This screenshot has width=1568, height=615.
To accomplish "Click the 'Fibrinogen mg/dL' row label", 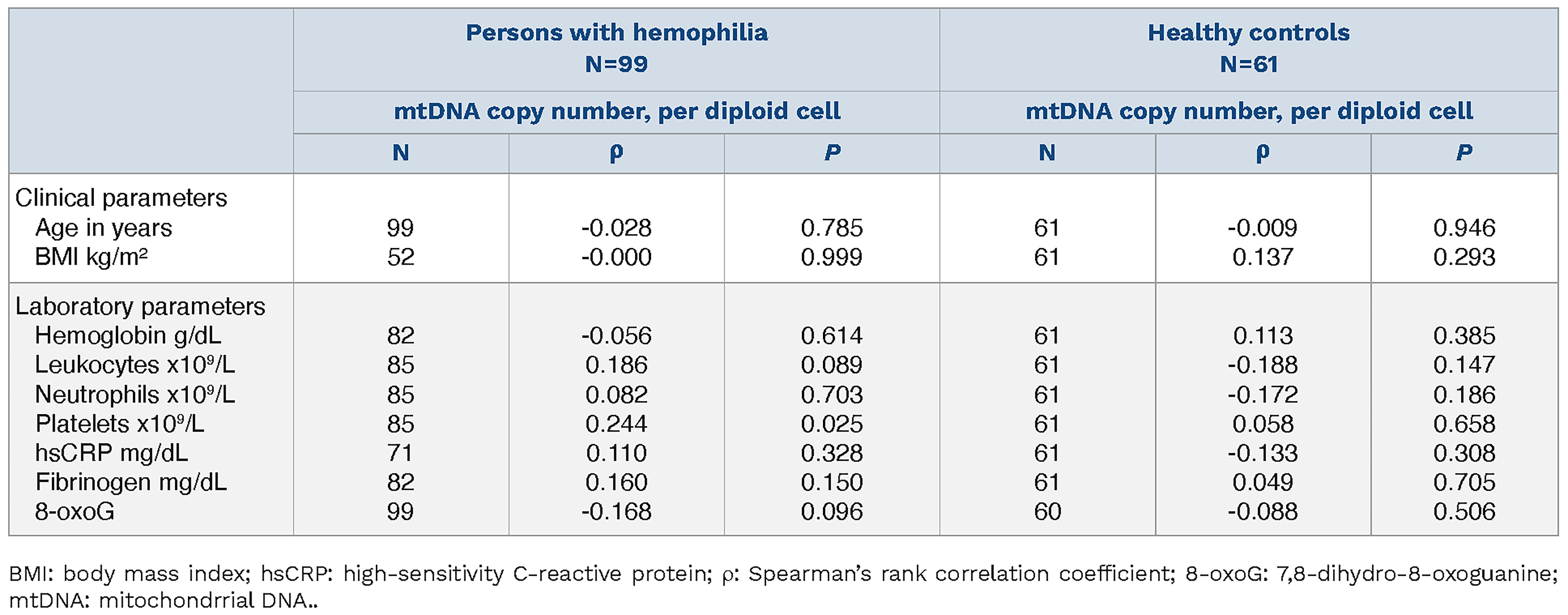I will tap(131, 482).
